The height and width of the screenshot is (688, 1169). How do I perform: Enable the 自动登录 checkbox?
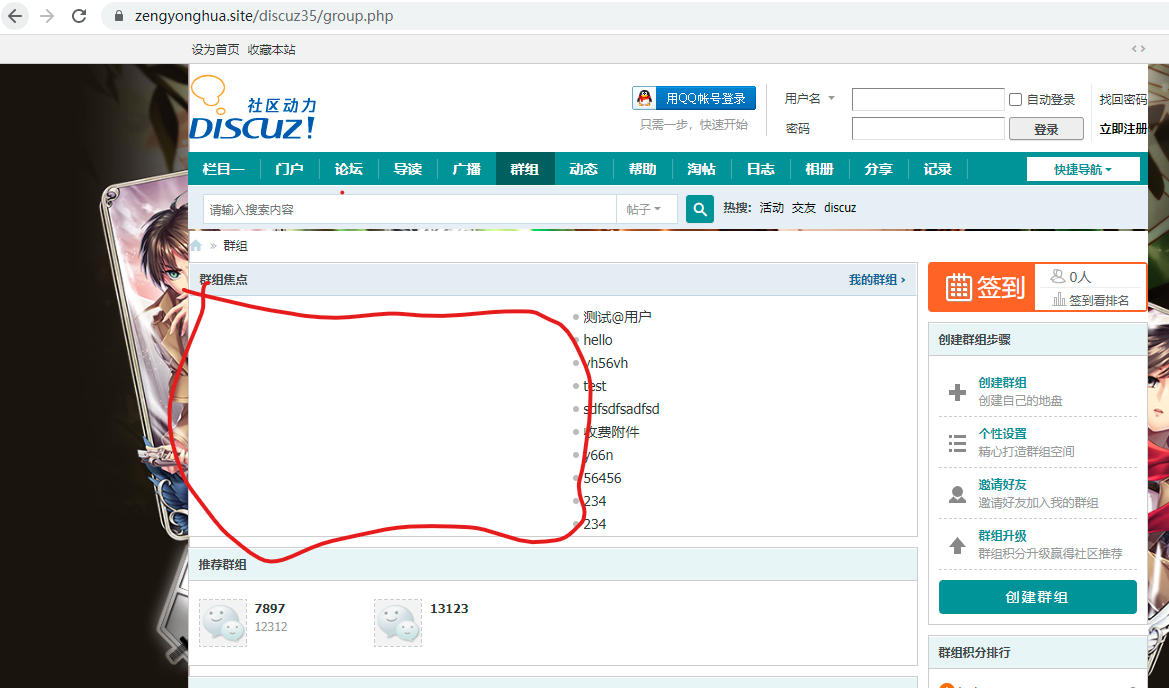tap(1015, 100)
